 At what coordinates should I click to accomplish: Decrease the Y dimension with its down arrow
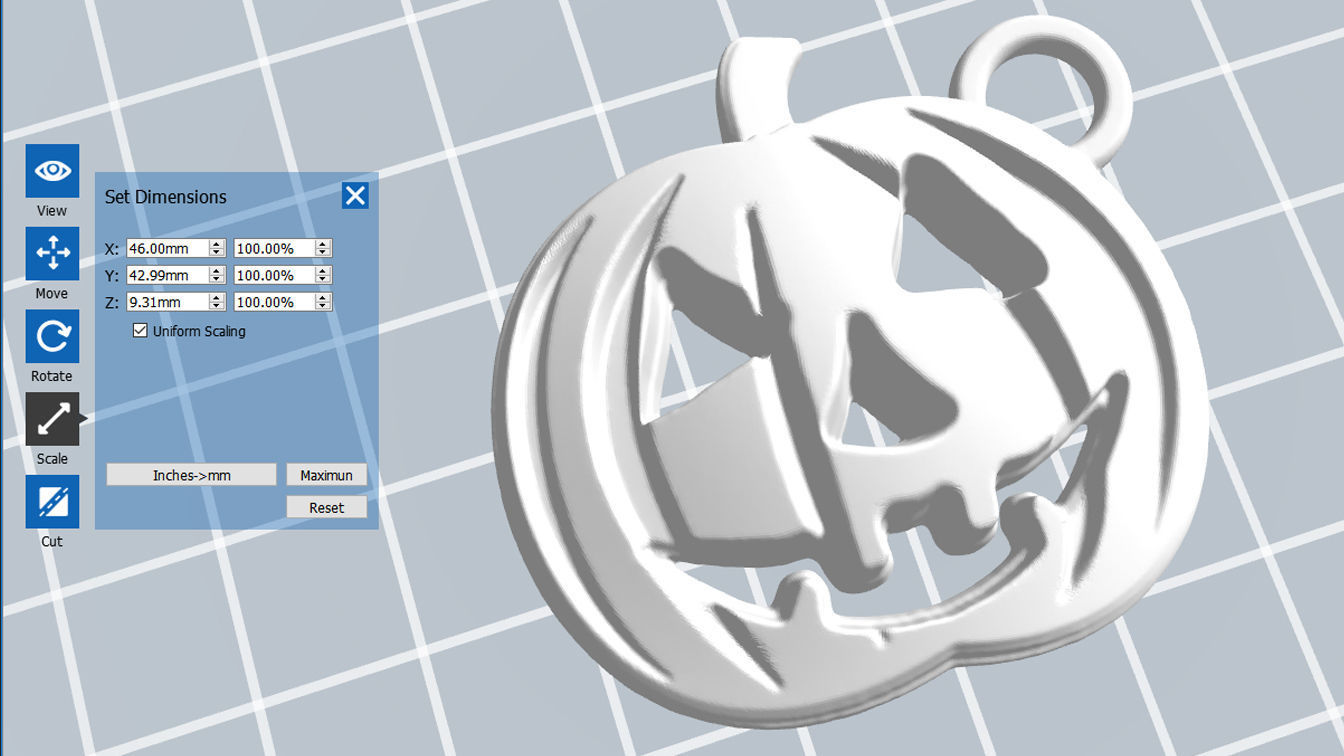[x=218, y=278]
